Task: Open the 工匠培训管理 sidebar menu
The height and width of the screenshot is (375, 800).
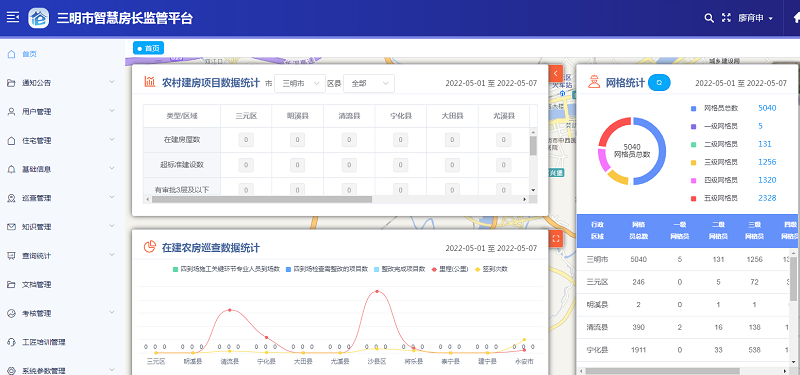Action: click(x=62, y=342)
